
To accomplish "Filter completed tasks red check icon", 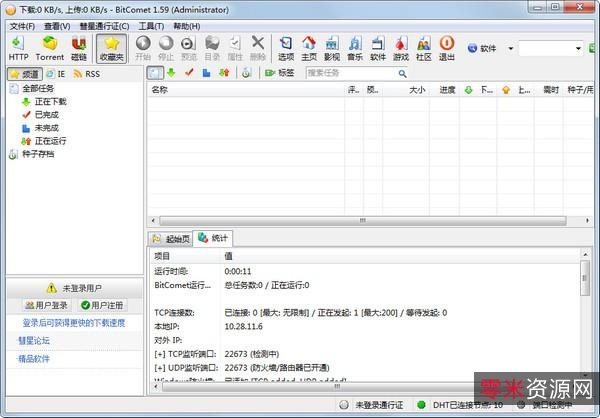I will [189, 72].
